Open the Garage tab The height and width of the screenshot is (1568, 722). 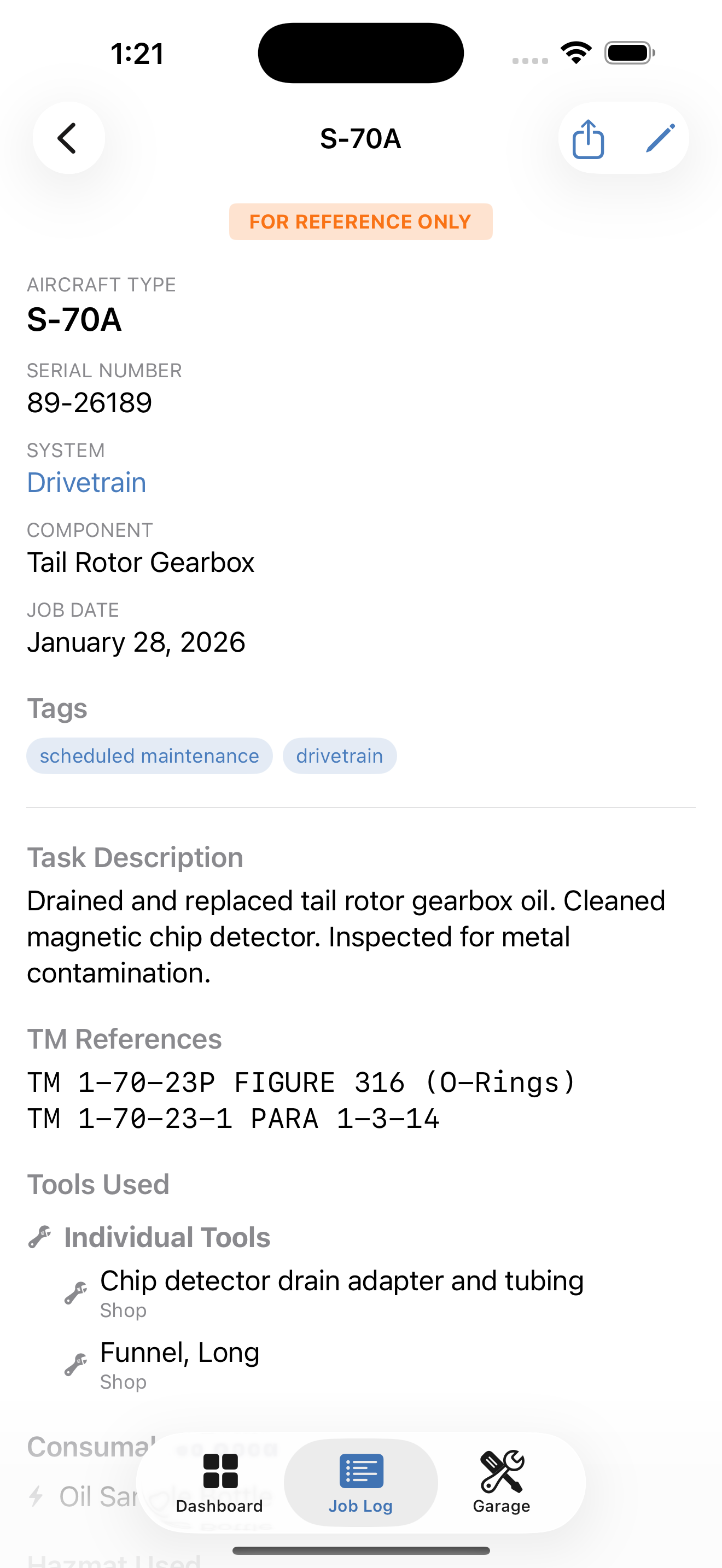(502, 1483)
